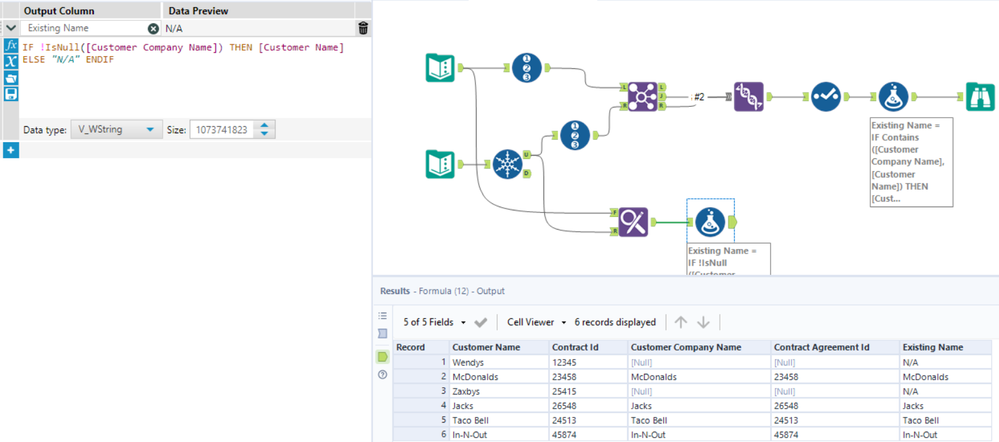
Task: Open Results panel help icon
Action: click(382, 374)
